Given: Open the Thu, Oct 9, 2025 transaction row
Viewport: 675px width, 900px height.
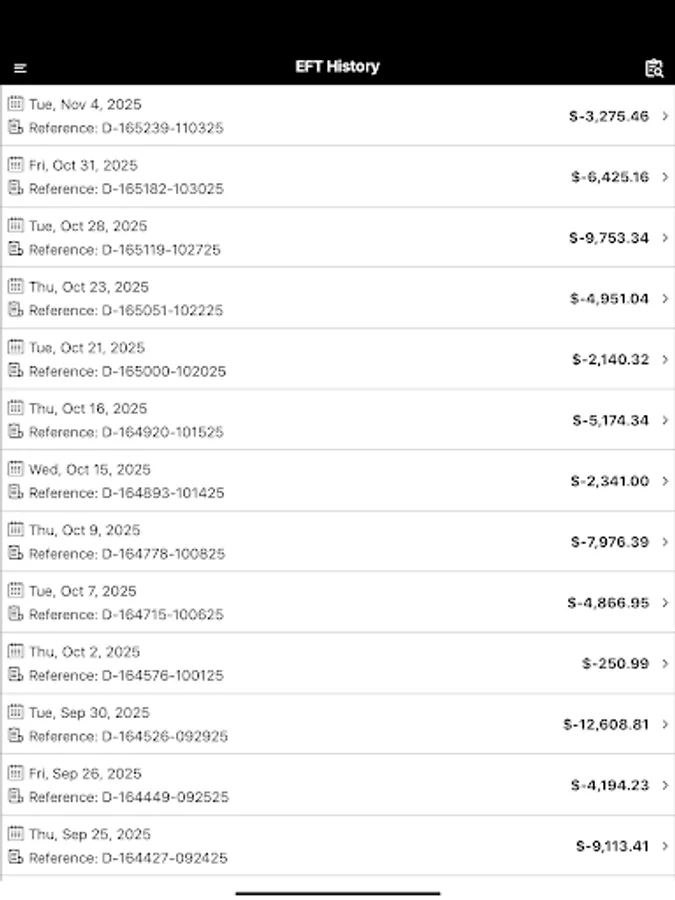Looking at the screenshot, I should [337, 541].
